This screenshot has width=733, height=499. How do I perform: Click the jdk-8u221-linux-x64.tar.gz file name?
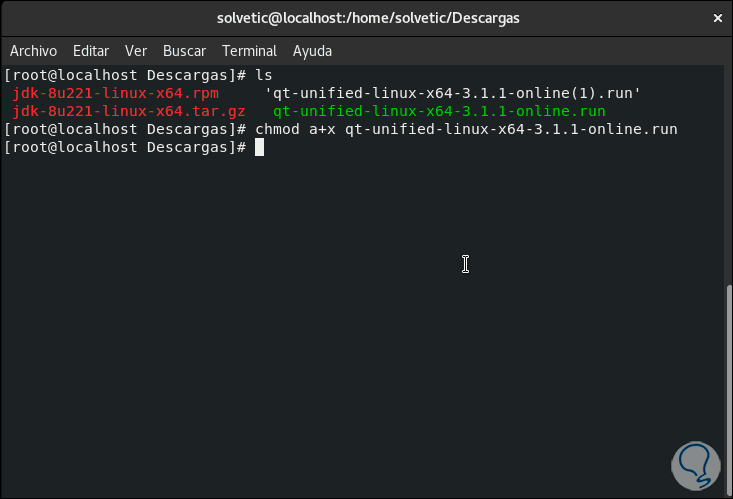[x=129, y=111]
